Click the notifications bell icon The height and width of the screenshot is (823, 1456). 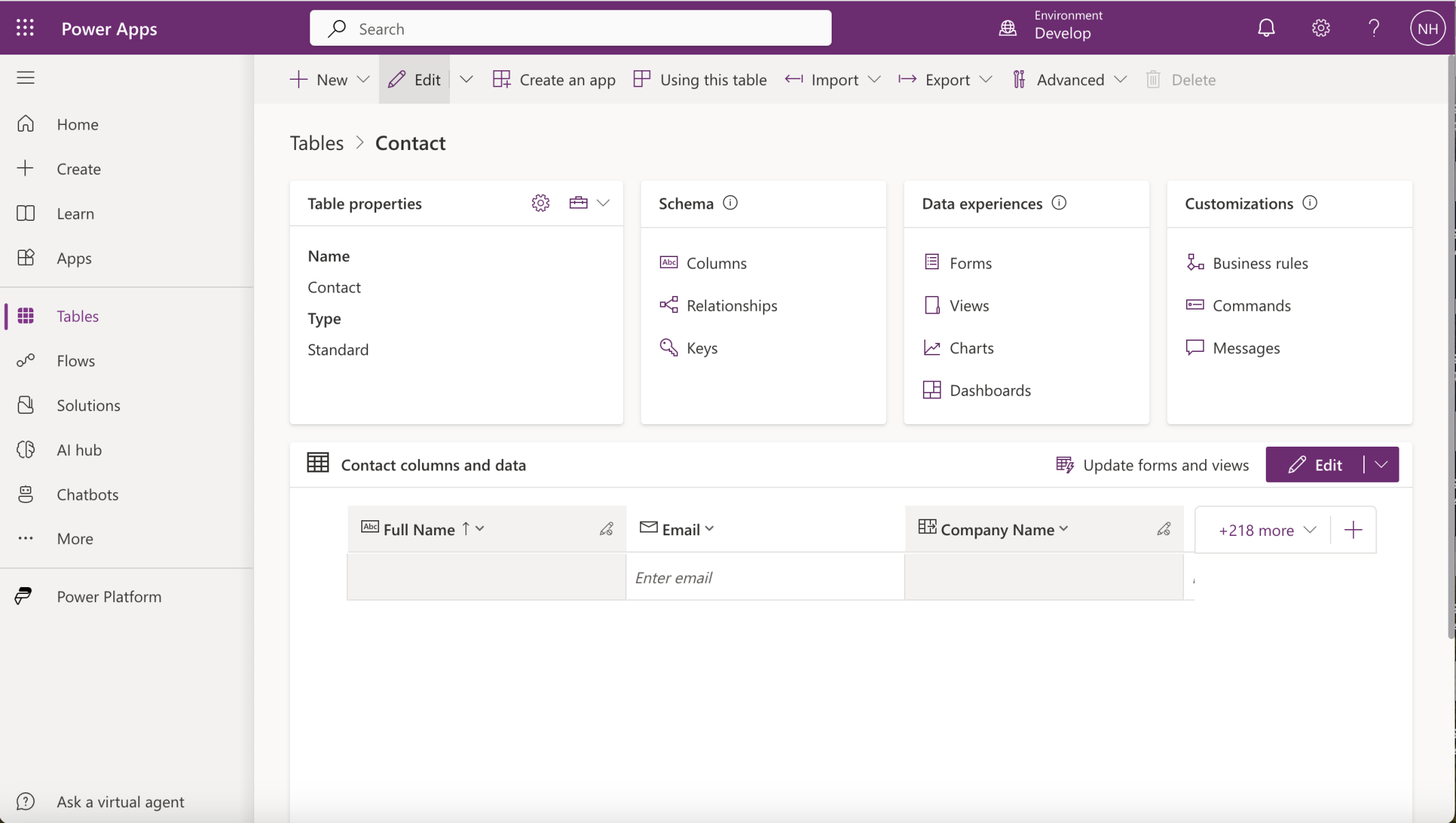1266,28
